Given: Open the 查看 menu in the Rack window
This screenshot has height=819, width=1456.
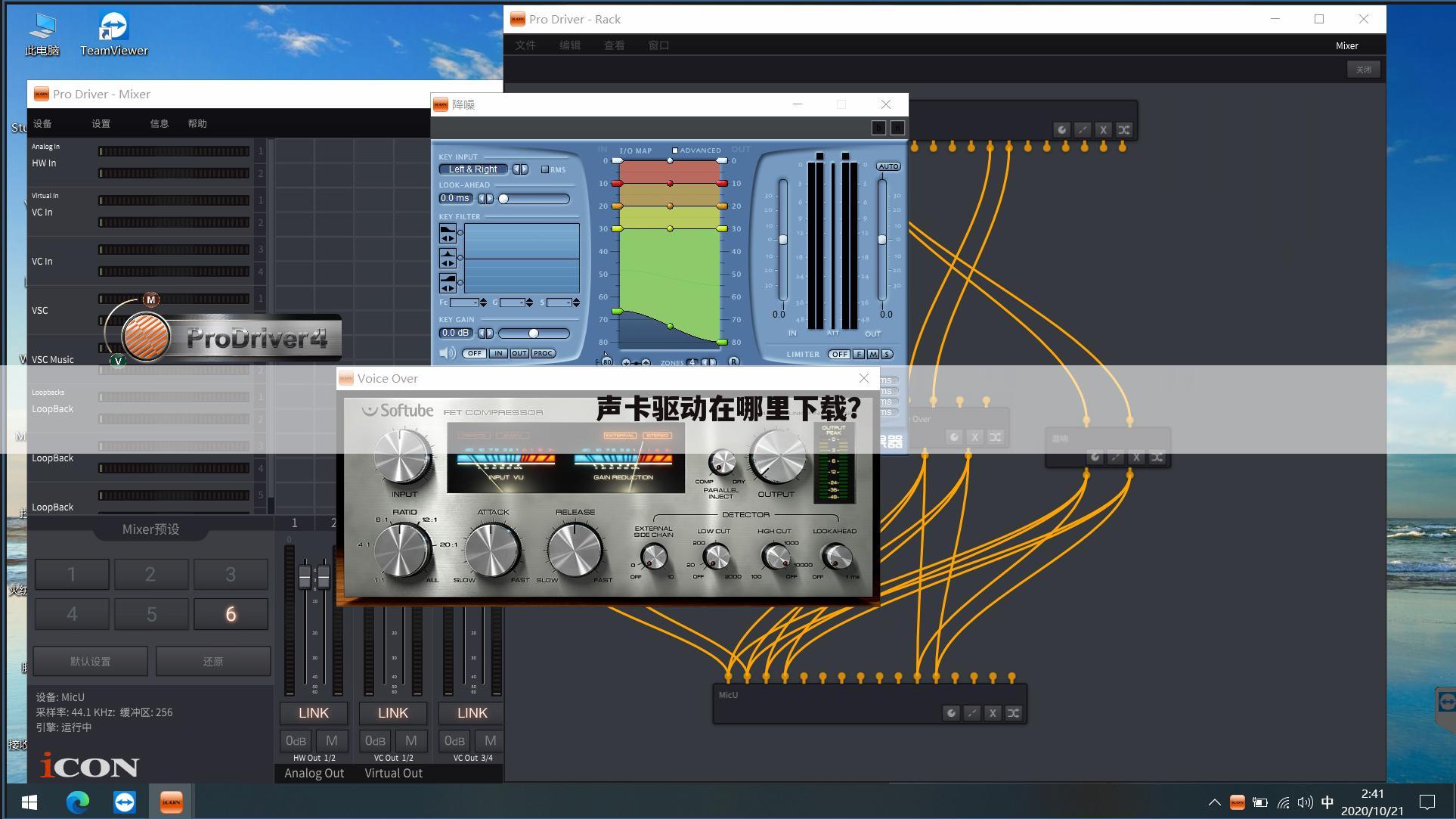Looking at the screenshot, I should (x=614, y=45).
